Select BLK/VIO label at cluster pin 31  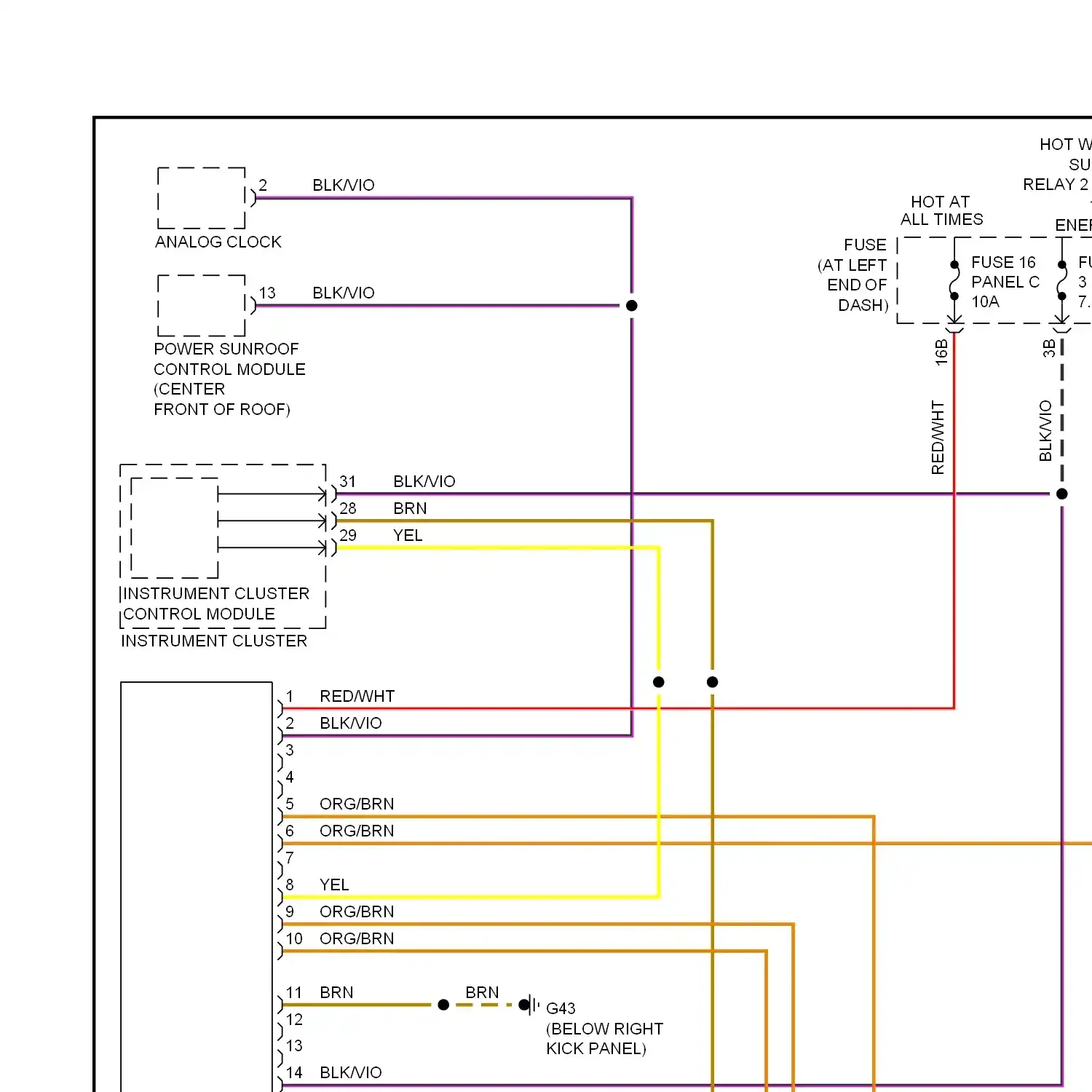[424, 481]
